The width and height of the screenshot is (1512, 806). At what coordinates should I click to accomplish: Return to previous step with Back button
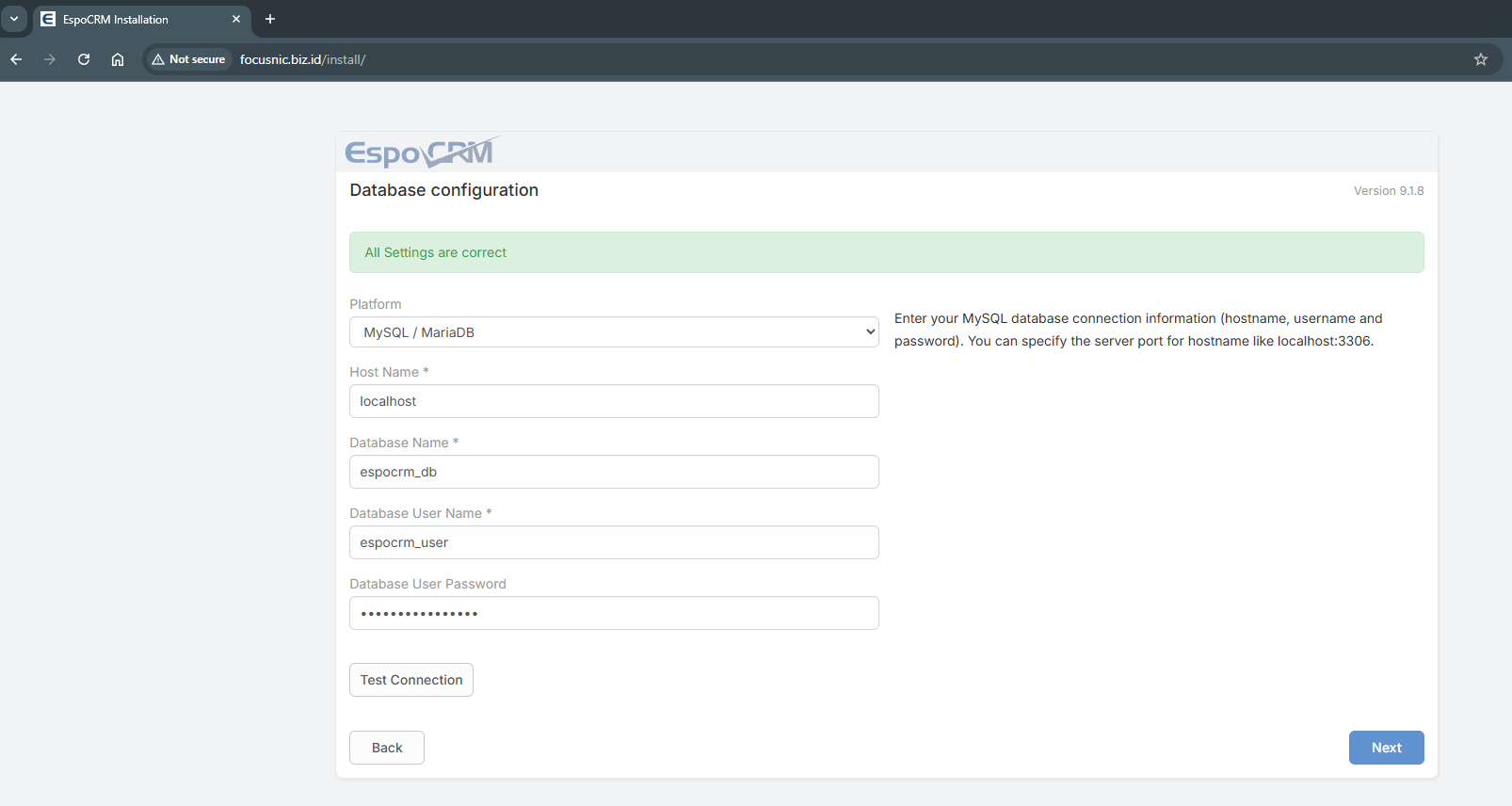387,748
